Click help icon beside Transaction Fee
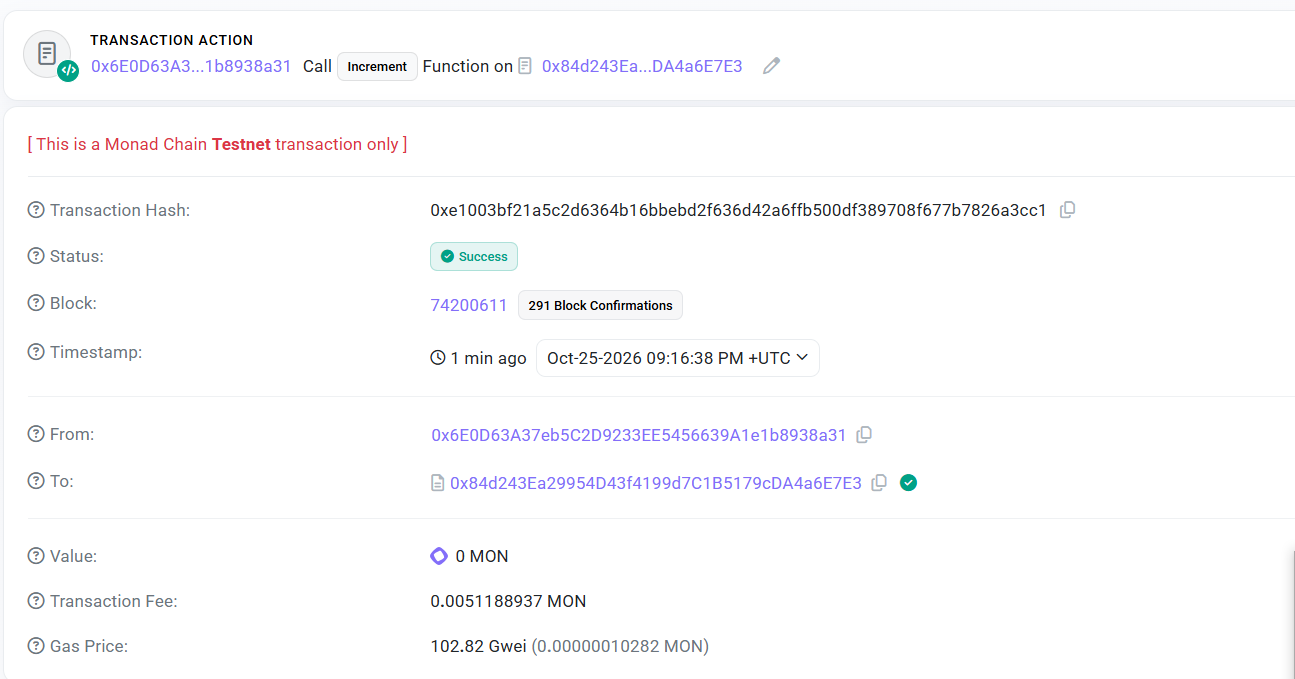Viewport: 1295px width, 679px height. coord(36,601)
